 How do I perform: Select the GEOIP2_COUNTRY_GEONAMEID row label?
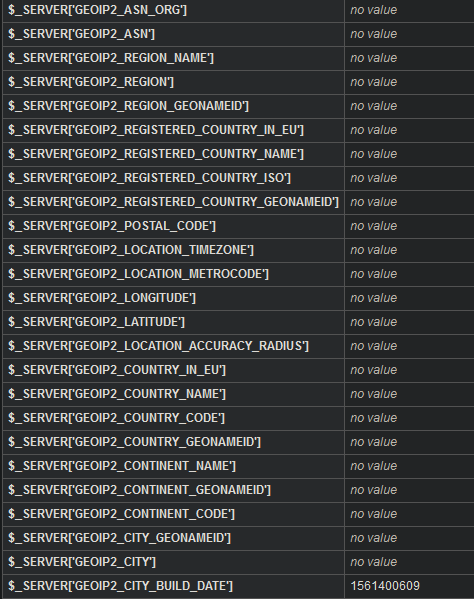pos(134,442)
